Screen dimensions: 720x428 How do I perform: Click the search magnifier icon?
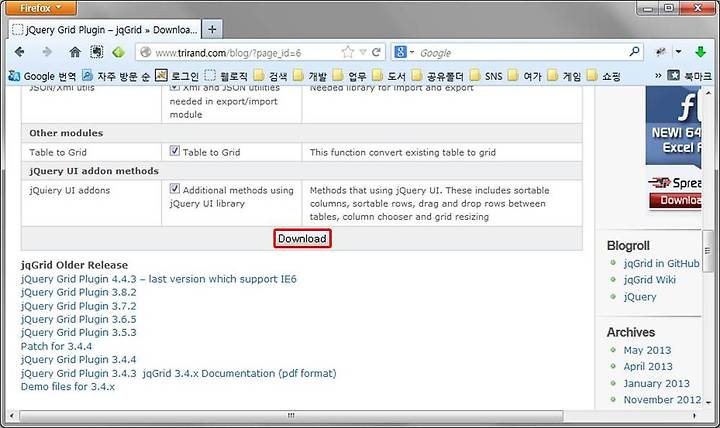pyautogui.click(x=634, y=51)
